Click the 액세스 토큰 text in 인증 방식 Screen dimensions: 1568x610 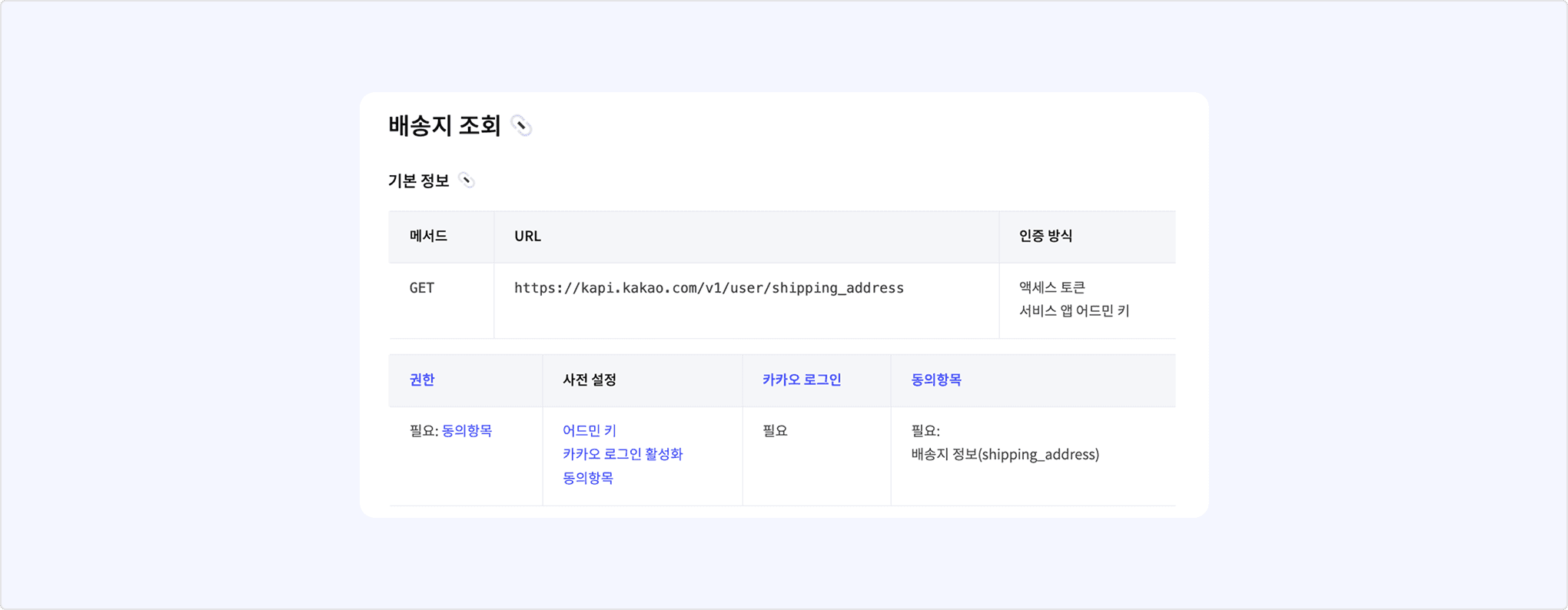[x=1051, y=287]
